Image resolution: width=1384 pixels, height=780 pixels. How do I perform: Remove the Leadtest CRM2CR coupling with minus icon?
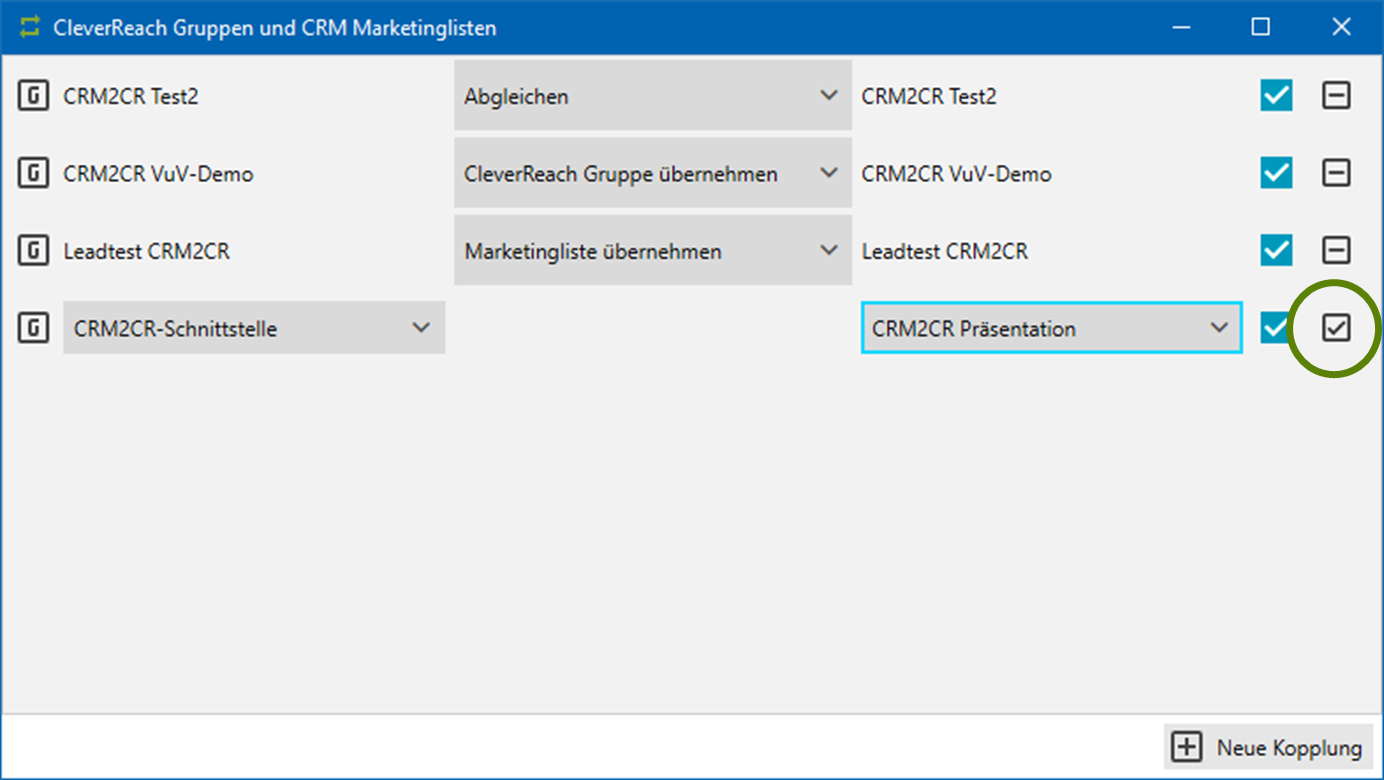1336,250
